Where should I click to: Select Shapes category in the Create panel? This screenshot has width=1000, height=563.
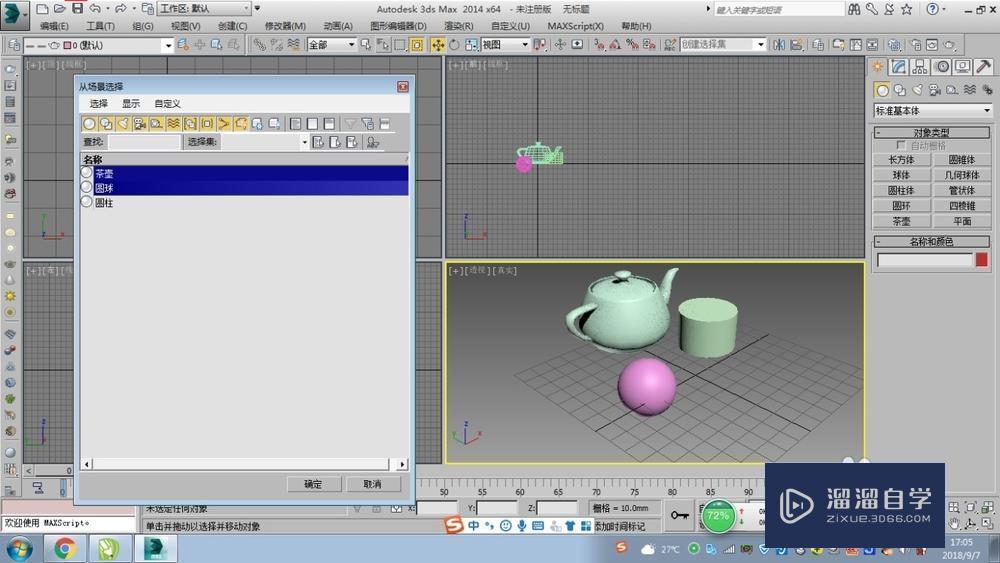(x=900, y=90)
